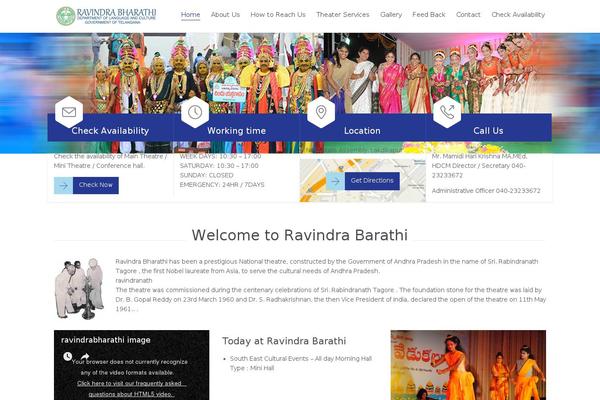Click the share arrow icon on video
600x400 pixels.
click(x=85, y=356)
